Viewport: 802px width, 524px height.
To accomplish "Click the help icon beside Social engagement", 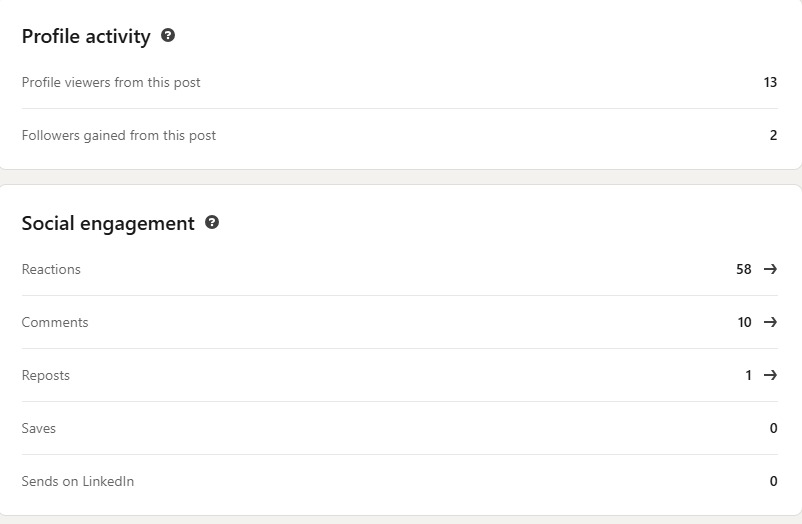I will pos(212,223).
